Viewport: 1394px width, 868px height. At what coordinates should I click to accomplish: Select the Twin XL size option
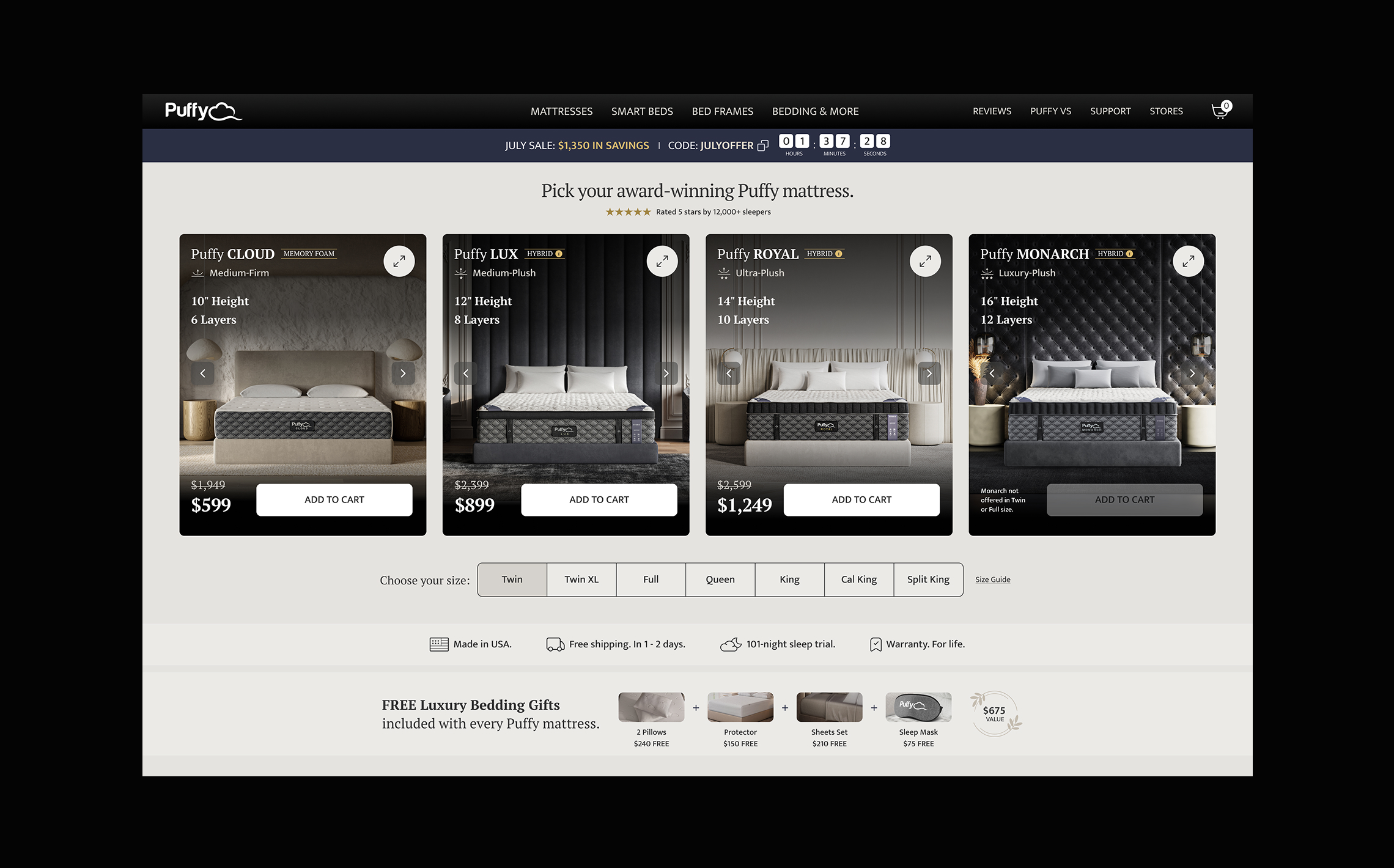(x=581, y=579)
